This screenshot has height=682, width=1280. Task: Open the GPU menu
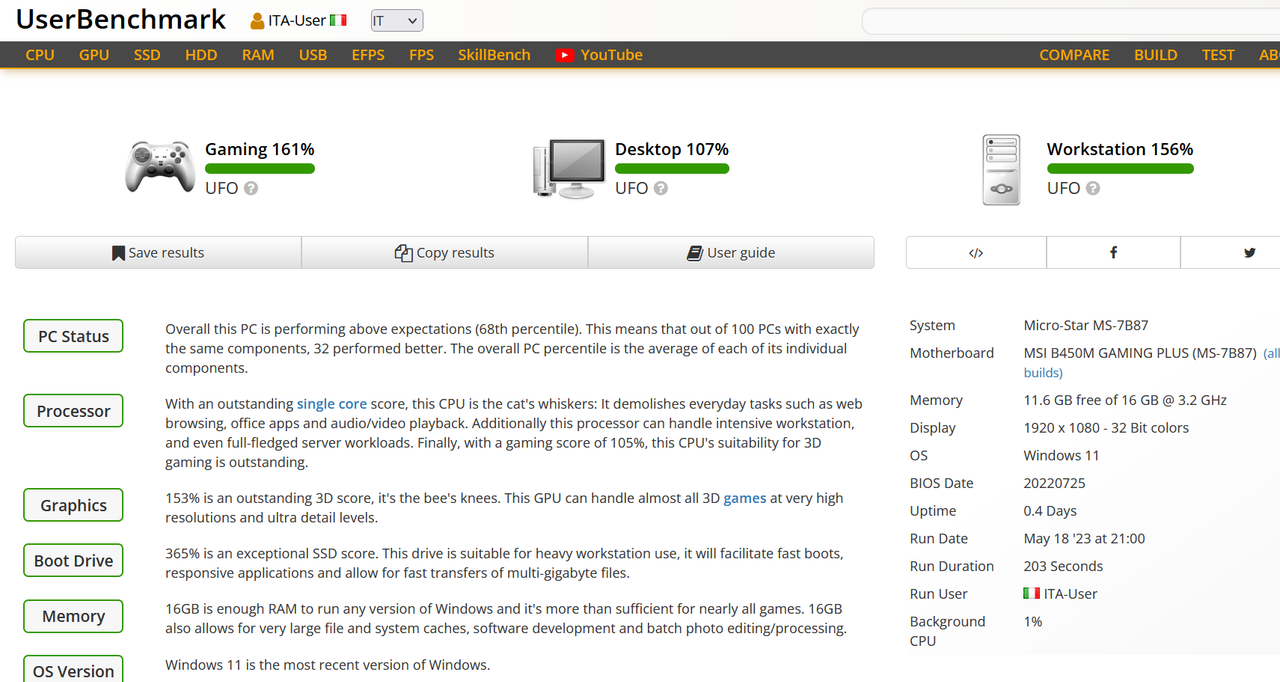[x=94, y=55]
